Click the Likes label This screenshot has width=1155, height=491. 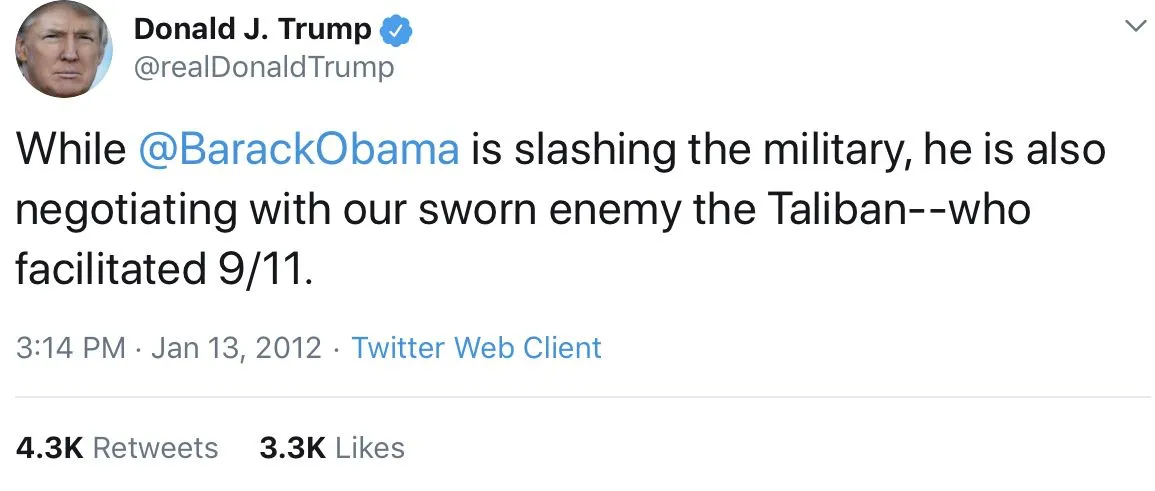[x=370, y=447]
